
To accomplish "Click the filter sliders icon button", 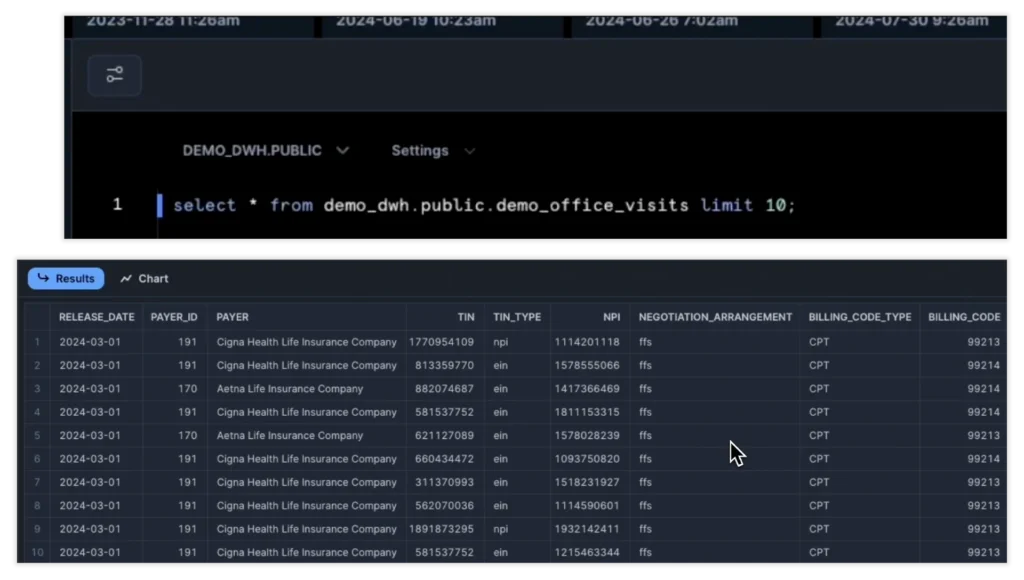I will (115, 75).
